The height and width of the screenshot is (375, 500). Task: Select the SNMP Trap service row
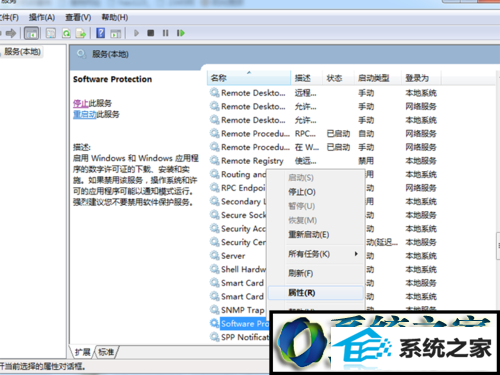(237, 310)
